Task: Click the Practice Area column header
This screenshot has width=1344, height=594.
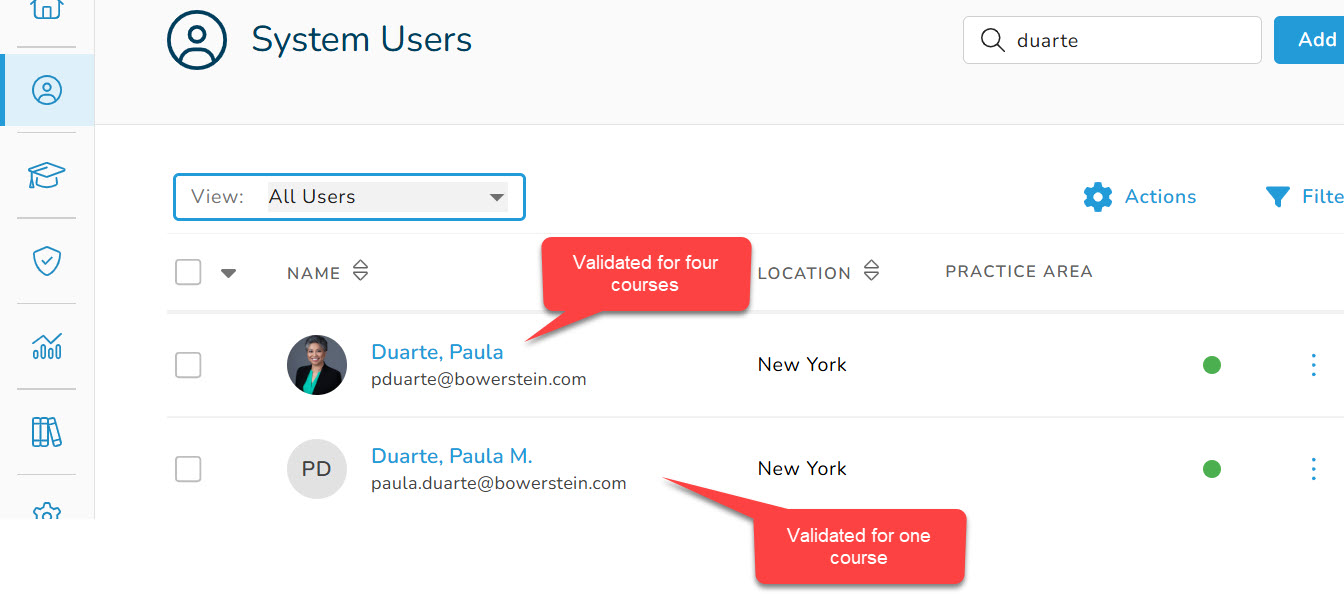Action: click(1019, 271)
